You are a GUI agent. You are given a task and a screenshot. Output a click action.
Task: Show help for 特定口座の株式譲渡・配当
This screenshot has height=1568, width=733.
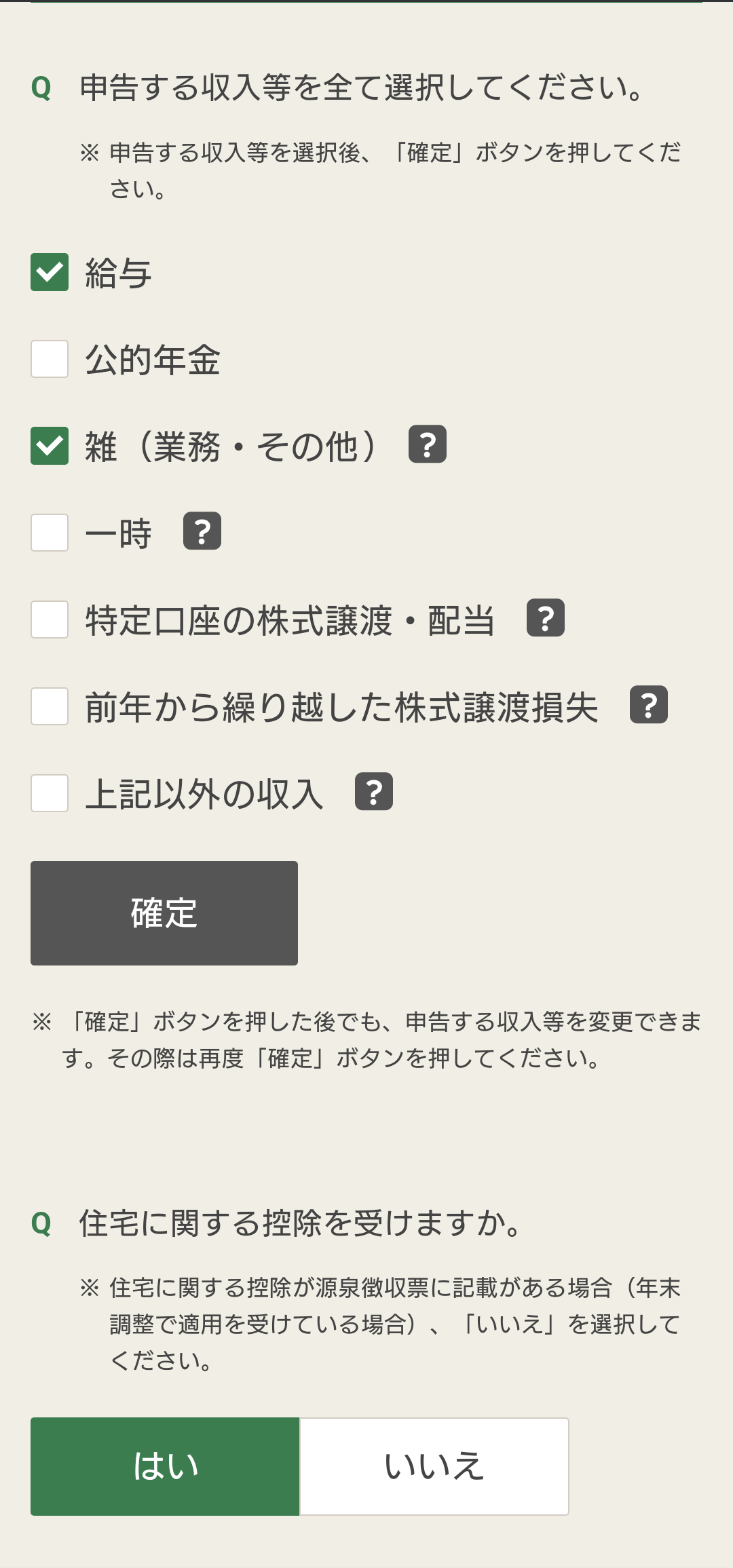pyautogui.click(x=546, y=618)
